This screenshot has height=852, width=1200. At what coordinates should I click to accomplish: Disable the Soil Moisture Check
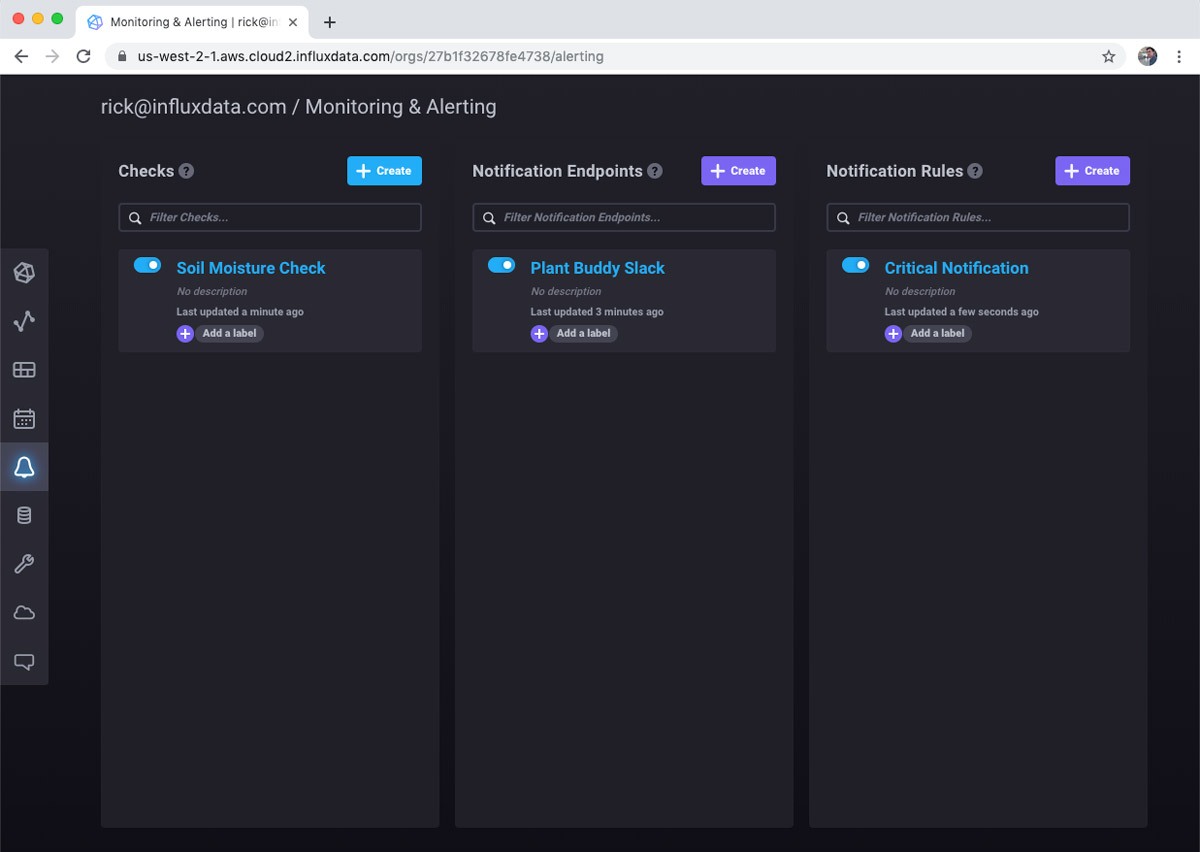tap(147, 264)
